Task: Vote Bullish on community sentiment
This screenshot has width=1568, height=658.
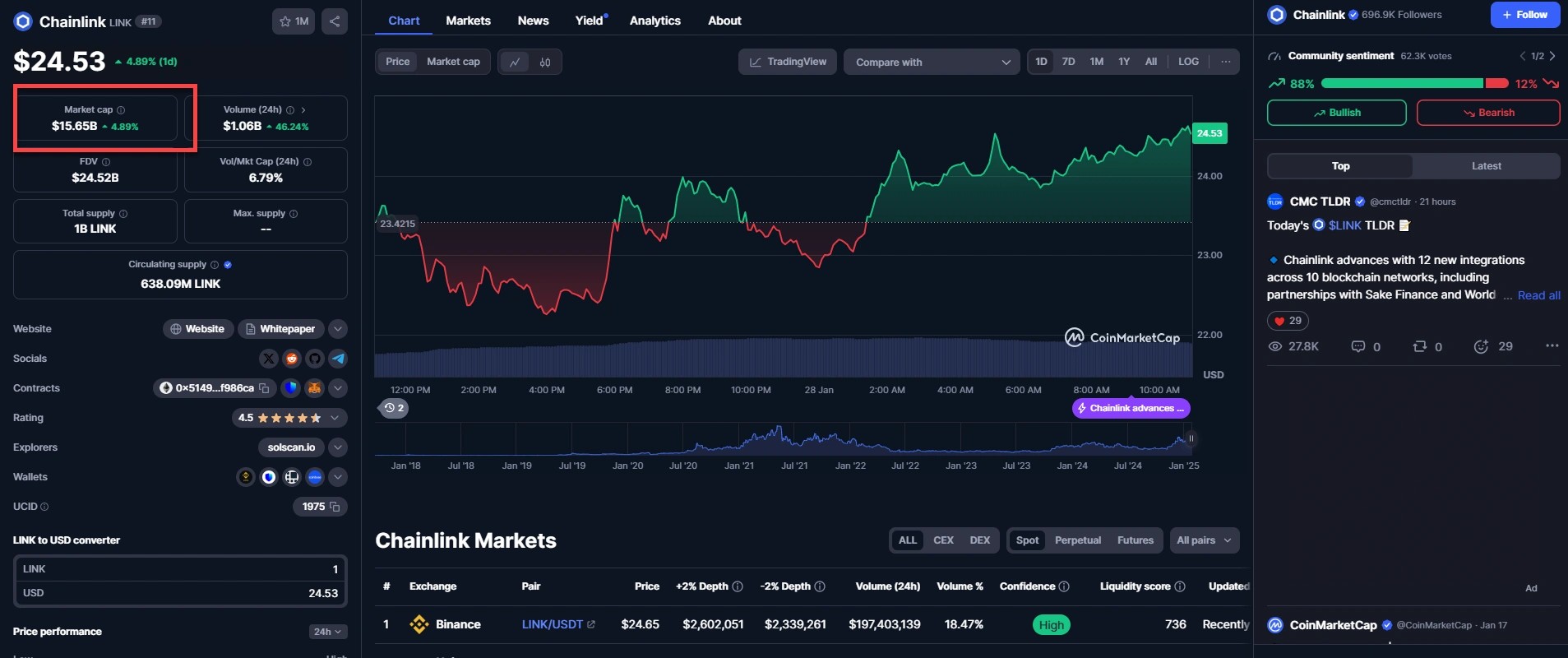Action: click(1336, 113)
